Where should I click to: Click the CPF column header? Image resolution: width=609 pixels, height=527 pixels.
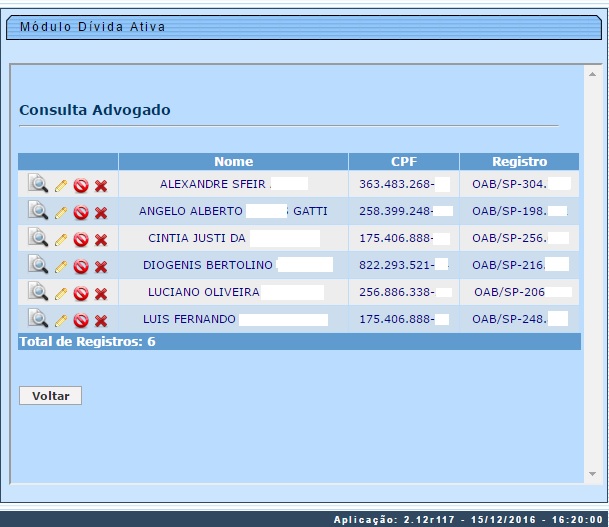coord(403,161)
